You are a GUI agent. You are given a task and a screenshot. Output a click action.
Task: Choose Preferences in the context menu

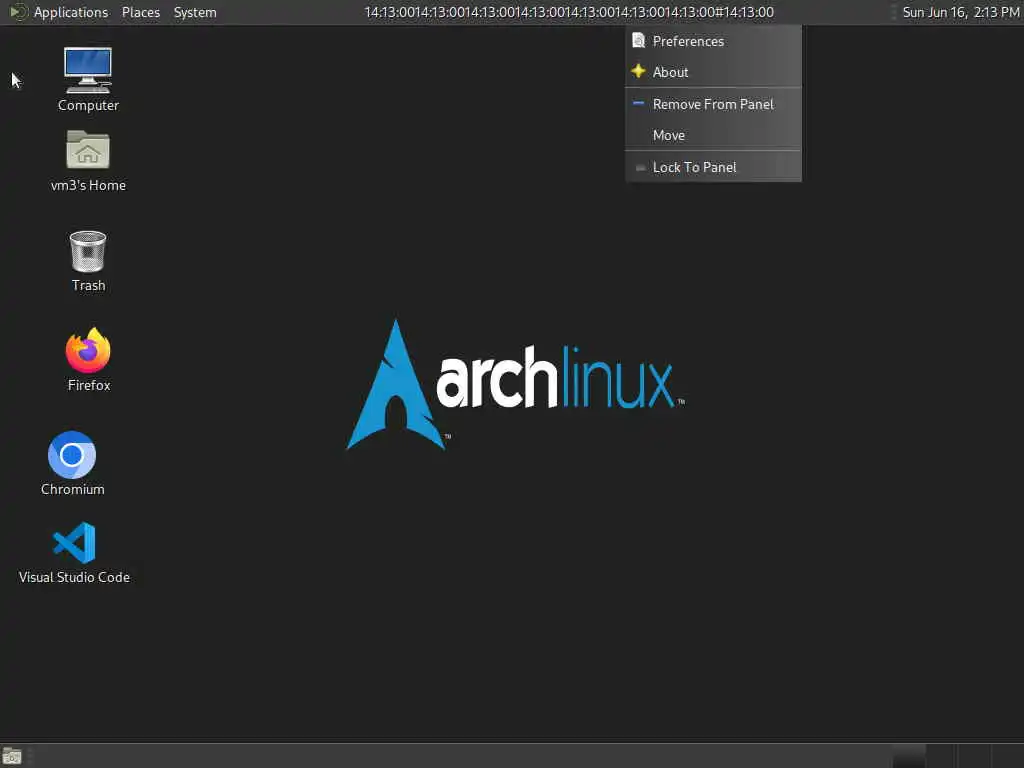[713, 41]
